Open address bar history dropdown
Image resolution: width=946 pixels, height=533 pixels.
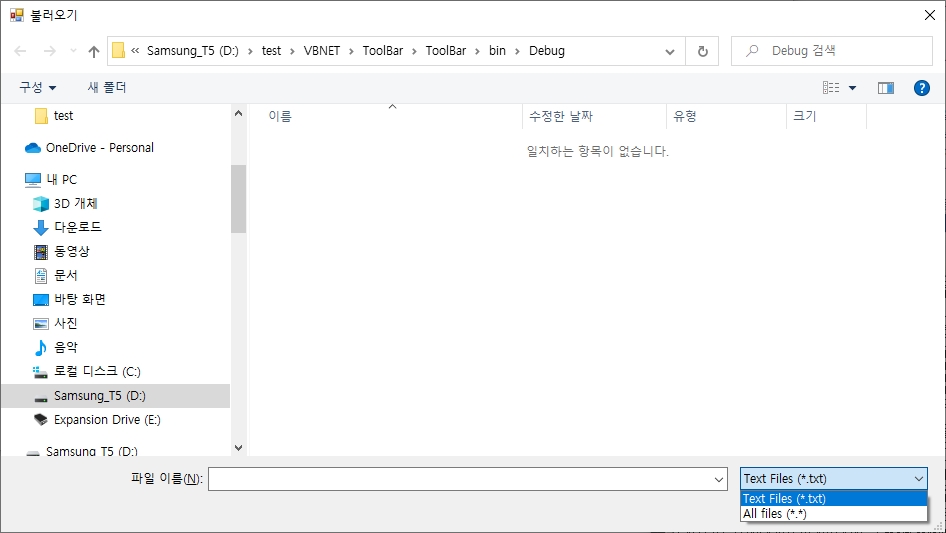pyautogui.click(x=670, y=51)
